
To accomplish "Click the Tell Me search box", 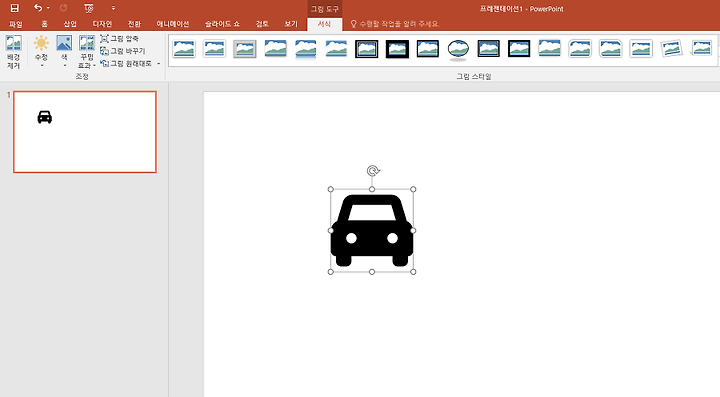I will click(394, 24).
